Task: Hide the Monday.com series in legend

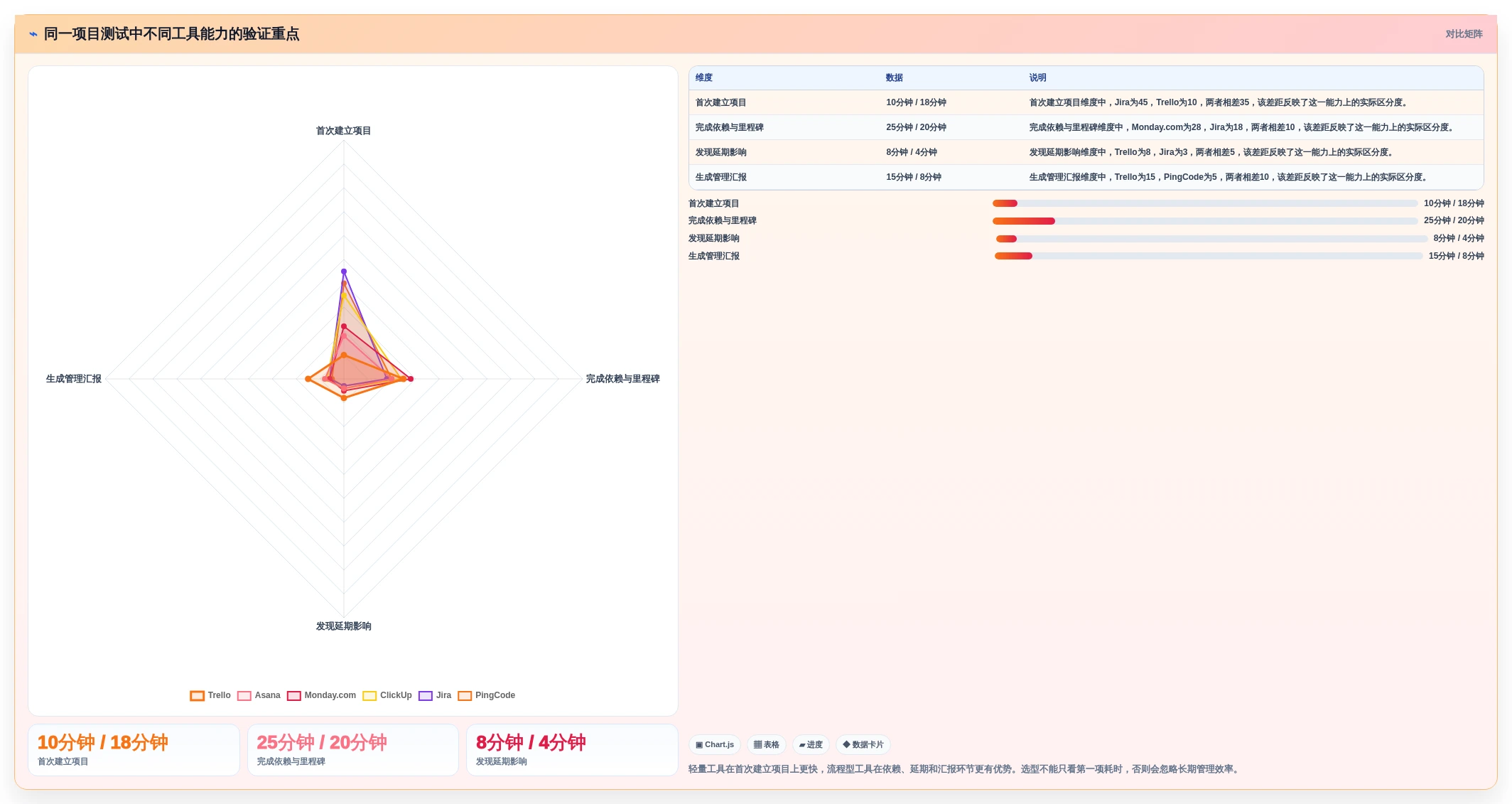Action: (x=321, y=695)
